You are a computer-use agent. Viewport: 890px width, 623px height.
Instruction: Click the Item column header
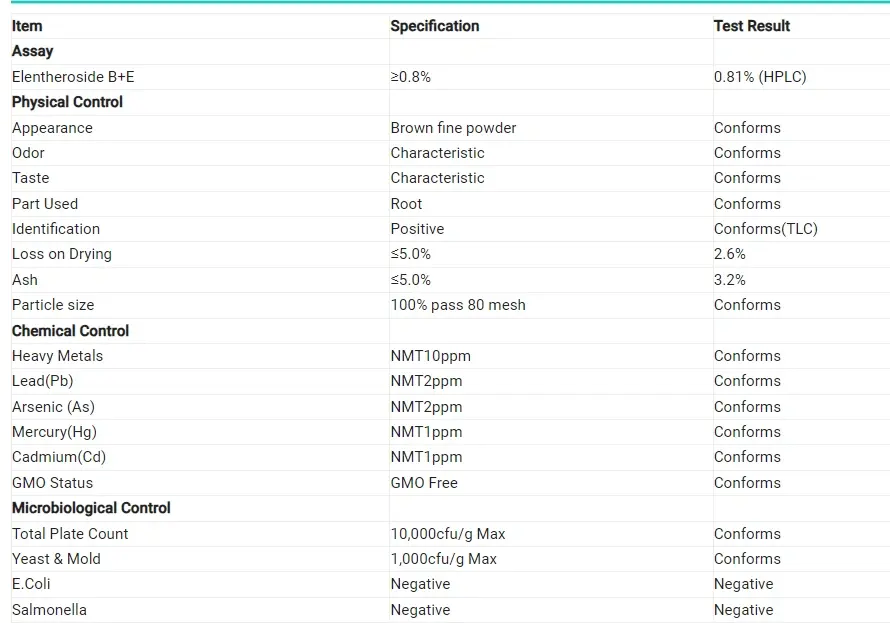(x=27, y=26)
